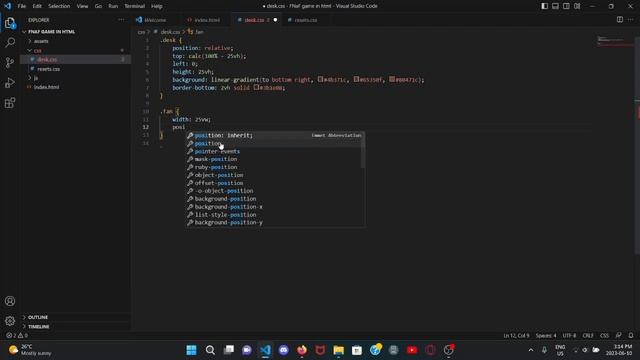Click the feedback icon in status bar
The width and height of the screenshot is (640, 360).
618,336
